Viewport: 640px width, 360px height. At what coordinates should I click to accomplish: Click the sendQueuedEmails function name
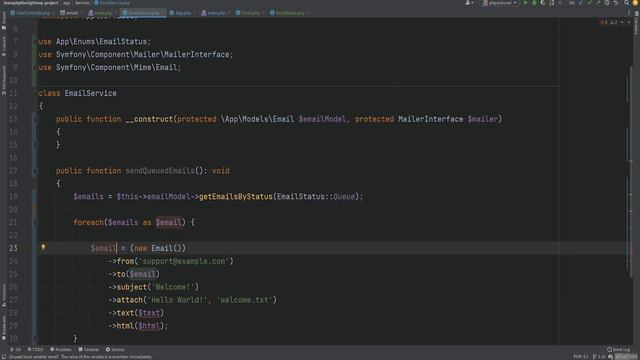160,171
